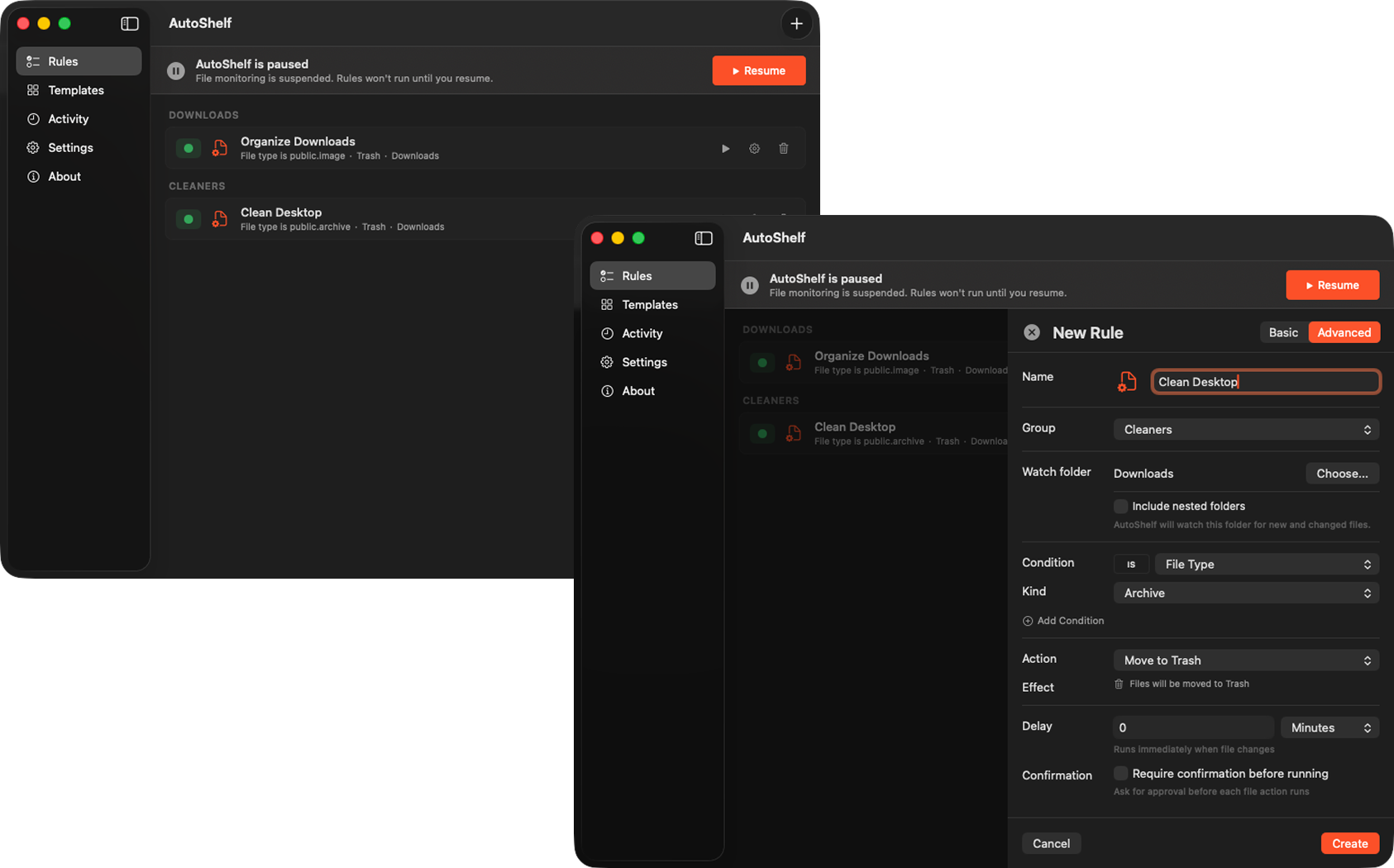Image resolution: width=1394 pixels, height=868 pixels.
Task: Check Require confirmation before running
Action: 1121,773
